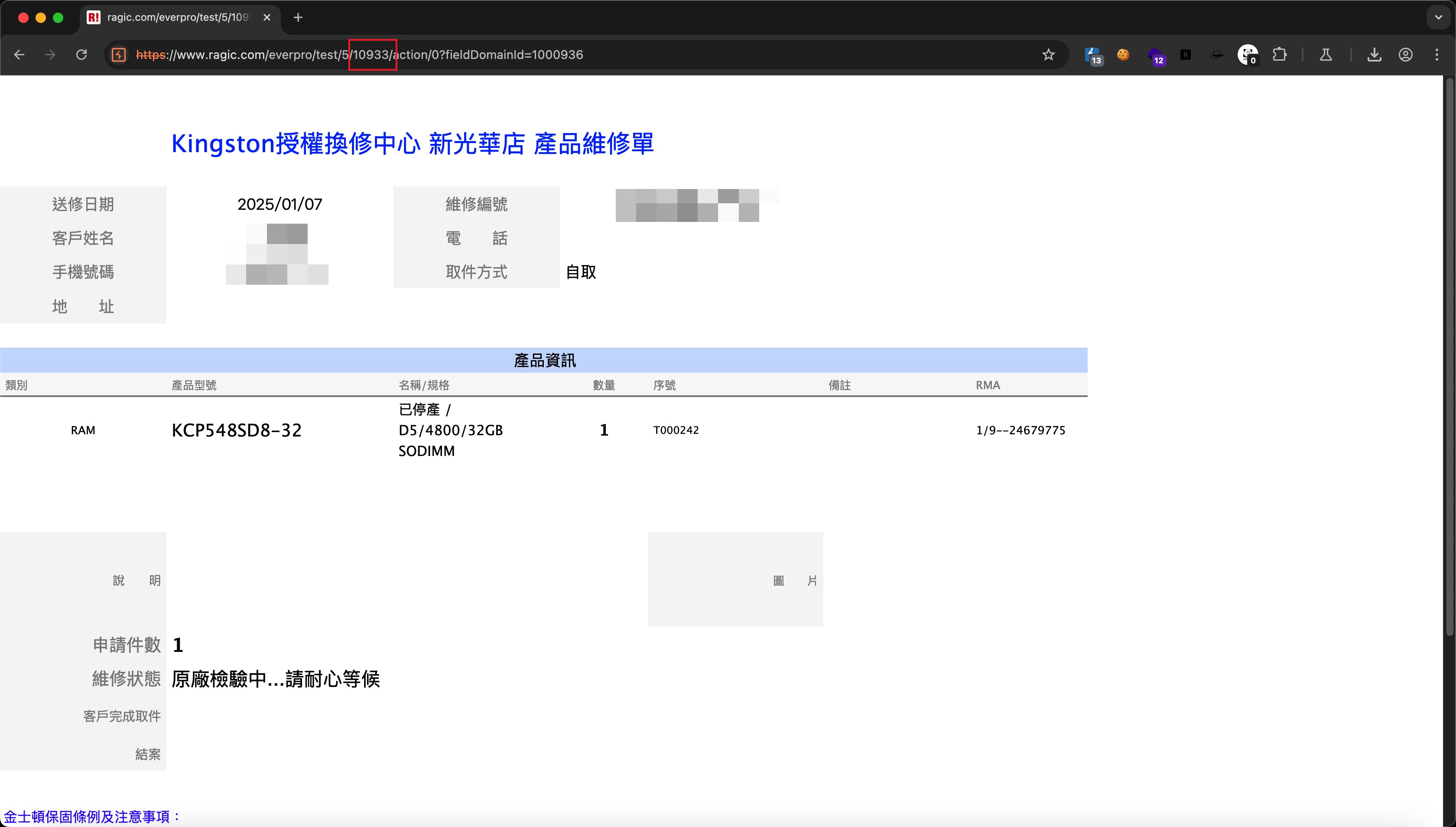The height and width of the screenshot is (827, 1456).
Task: Open the downloads tray icon
Action: pyautogui.click(x=1374, y=55)
